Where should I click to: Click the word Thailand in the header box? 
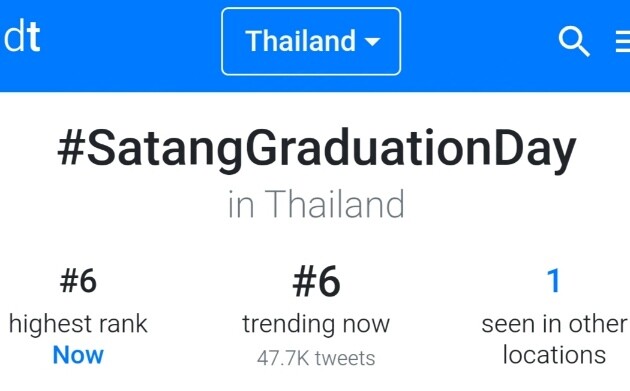pyautogui.click(x=301, y=41)
